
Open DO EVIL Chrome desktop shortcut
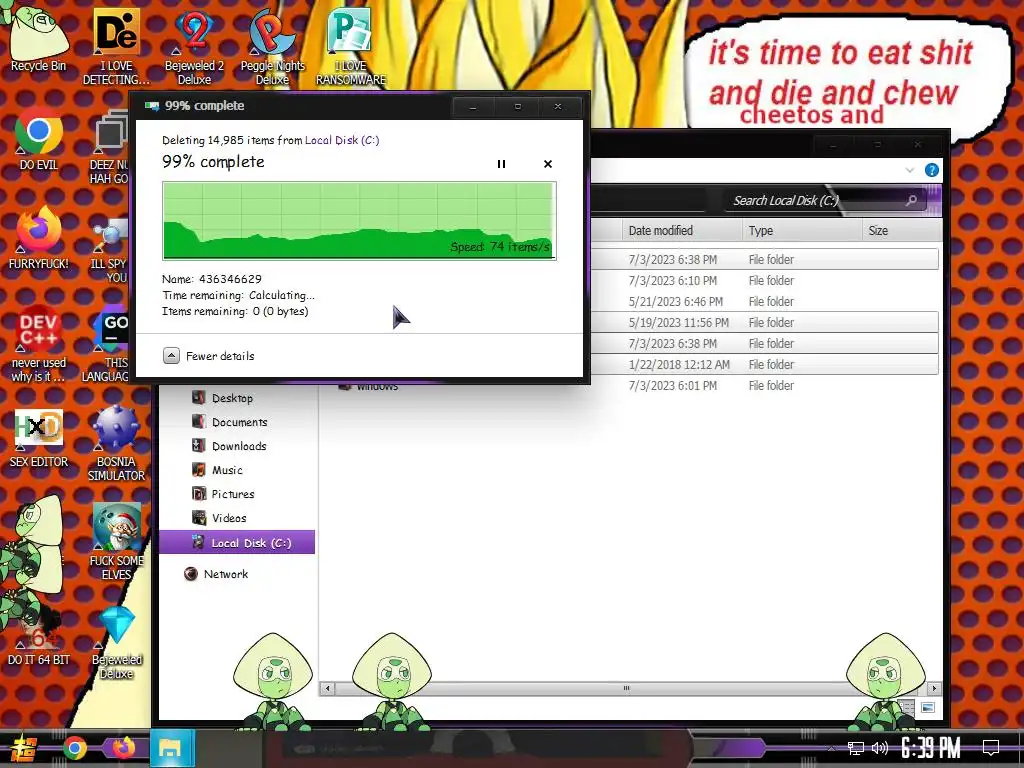pos(39,140)
